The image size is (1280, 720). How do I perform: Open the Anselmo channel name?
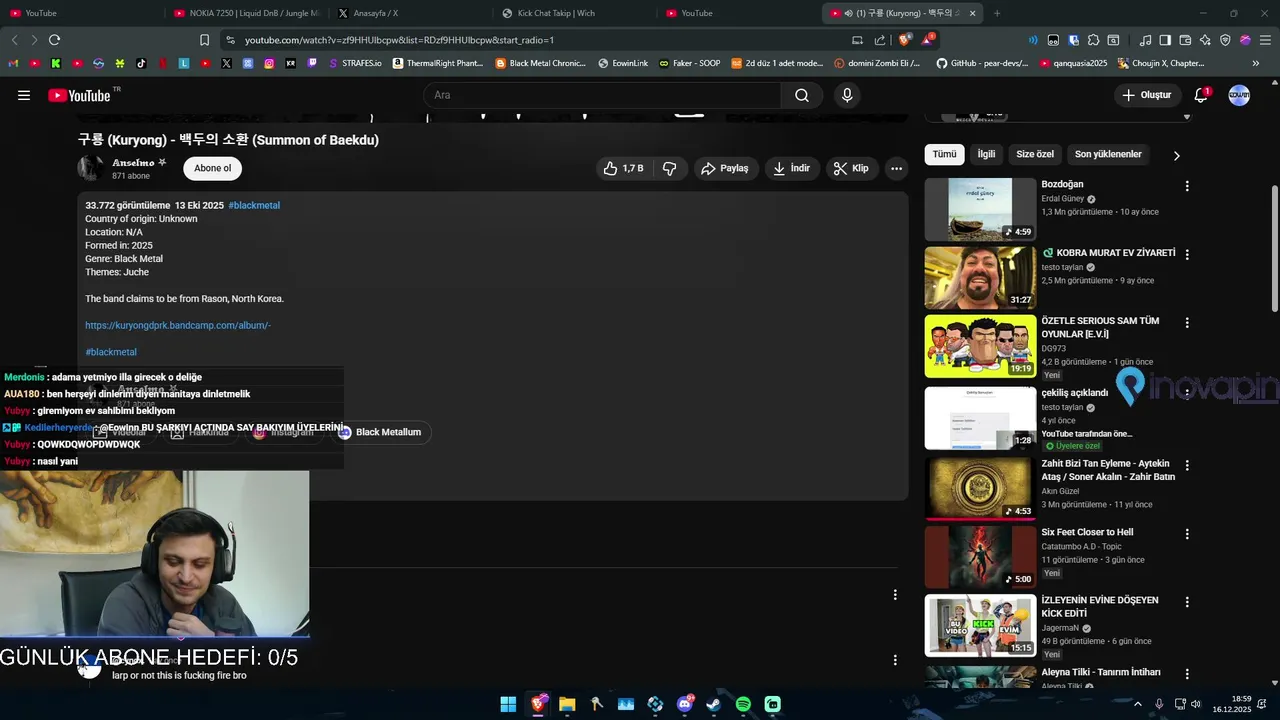pyautogui.click(x=133, y=162)
